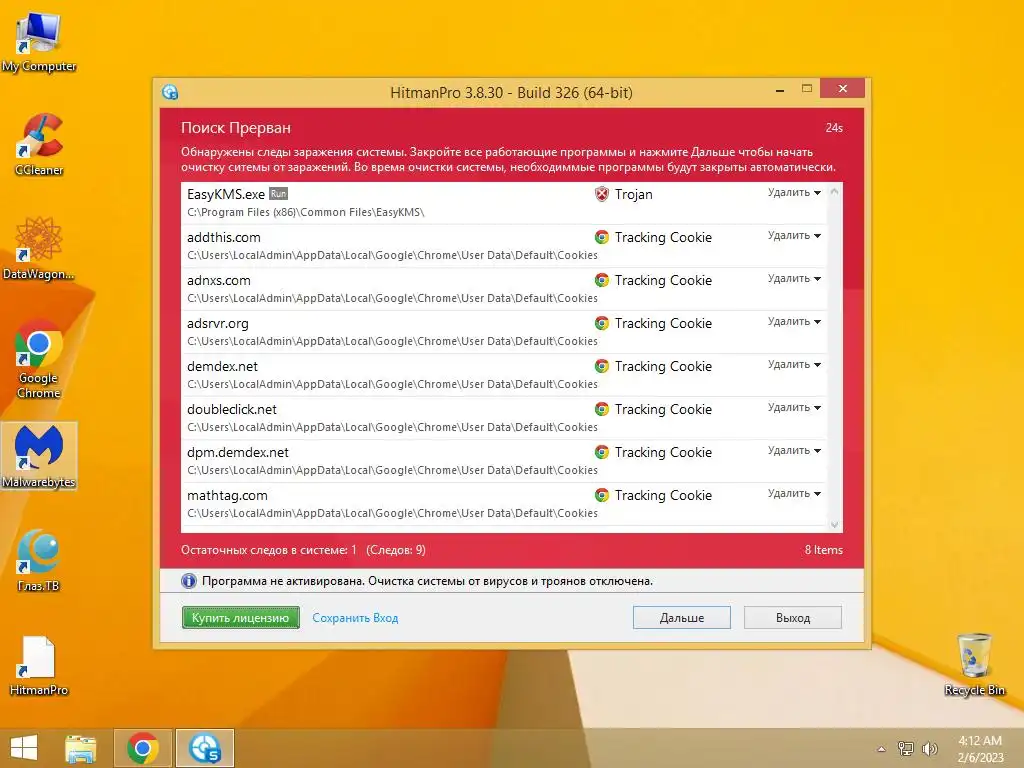
Task: Open the Удалить dropdown for adsrvr.org
Action: click(794, 322)
